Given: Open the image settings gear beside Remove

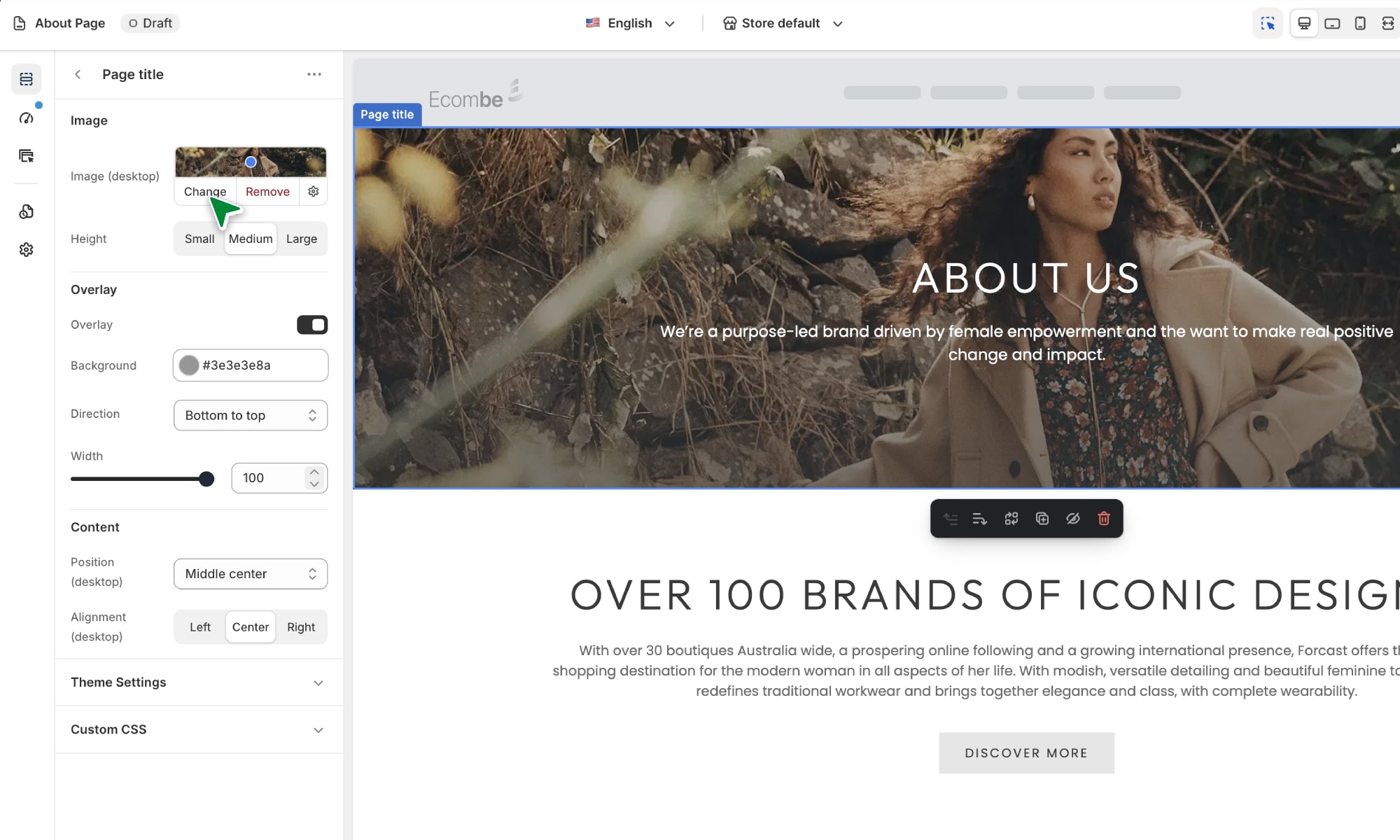Looking at the screenshot, I should click(x=314, y=191).
